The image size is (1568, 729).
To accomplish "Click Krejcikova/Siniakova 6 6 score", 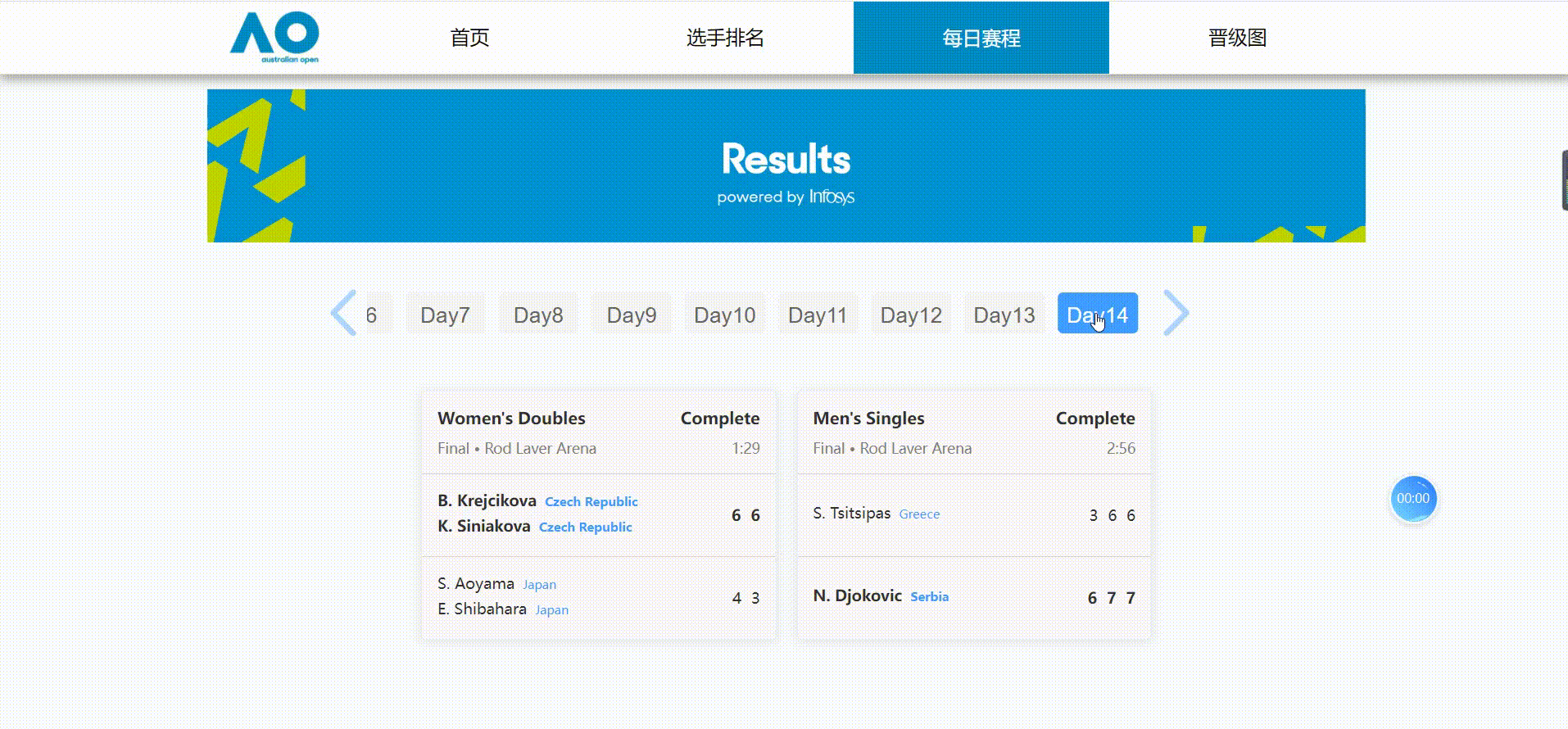I will (745, 515).
